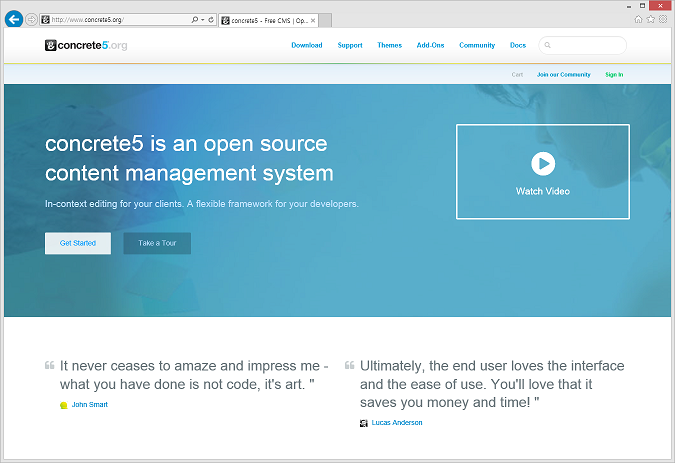Click the refresh icon in address bar
Image resolution: width=675 pixels, height=463 pixels.
coord(211,20)
